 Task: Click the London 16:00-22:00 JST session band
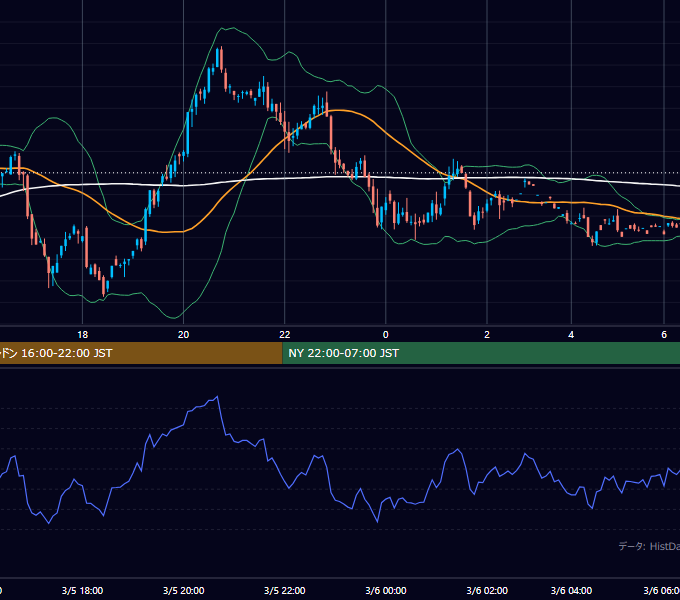coord(141,353)
